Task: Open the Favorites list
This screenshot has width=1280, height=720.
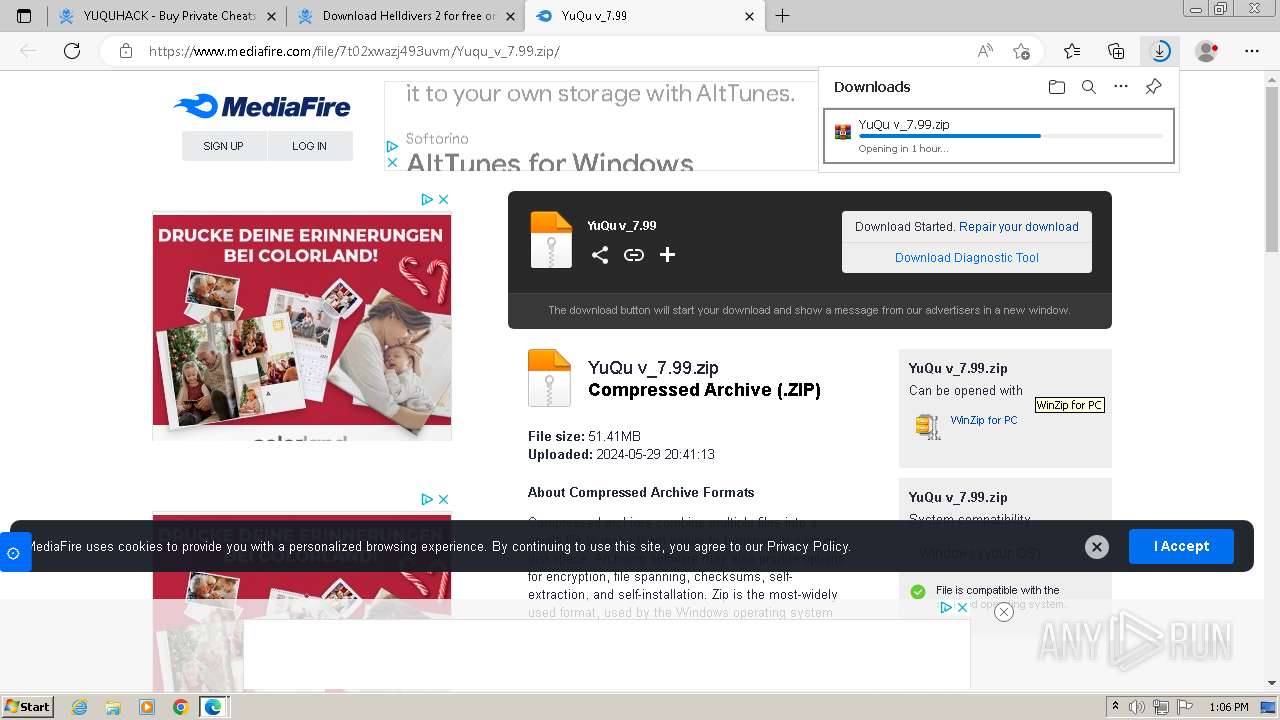Action: [x=1072, y=51]
